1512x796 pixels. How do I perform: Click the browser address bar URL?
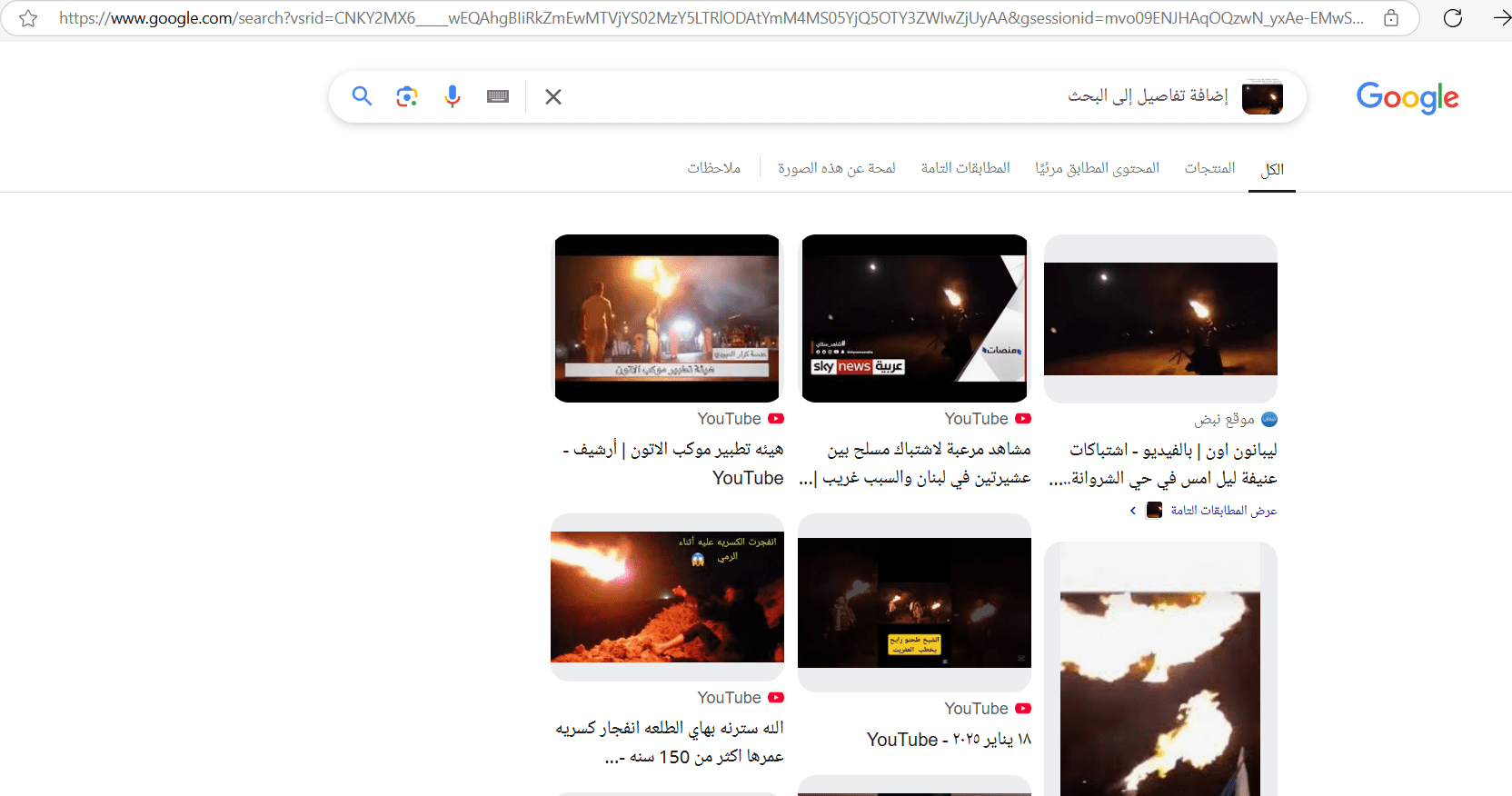click(711, 18)
